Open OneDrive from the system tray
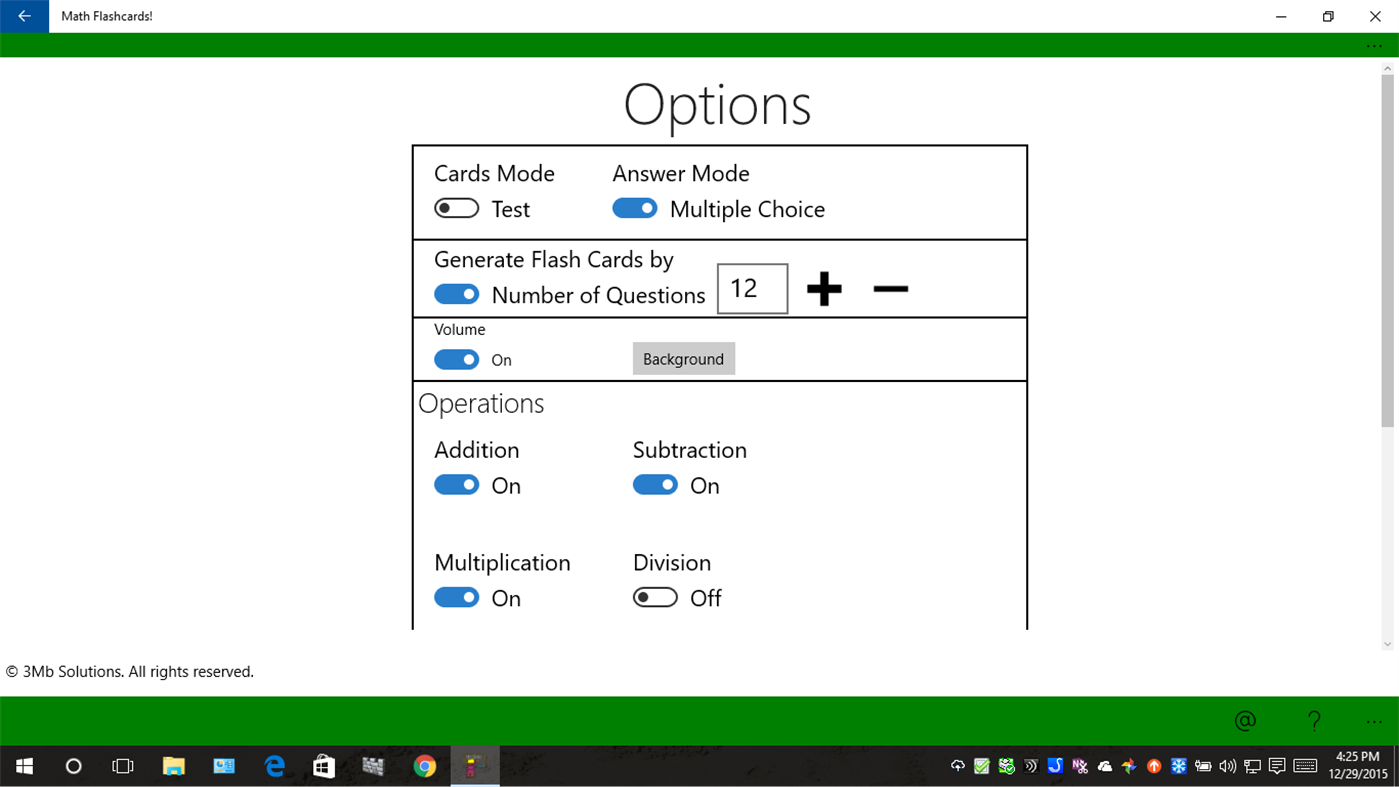Image resolution: width=1399 pixels, height=787 pixels. point(1104,766)
